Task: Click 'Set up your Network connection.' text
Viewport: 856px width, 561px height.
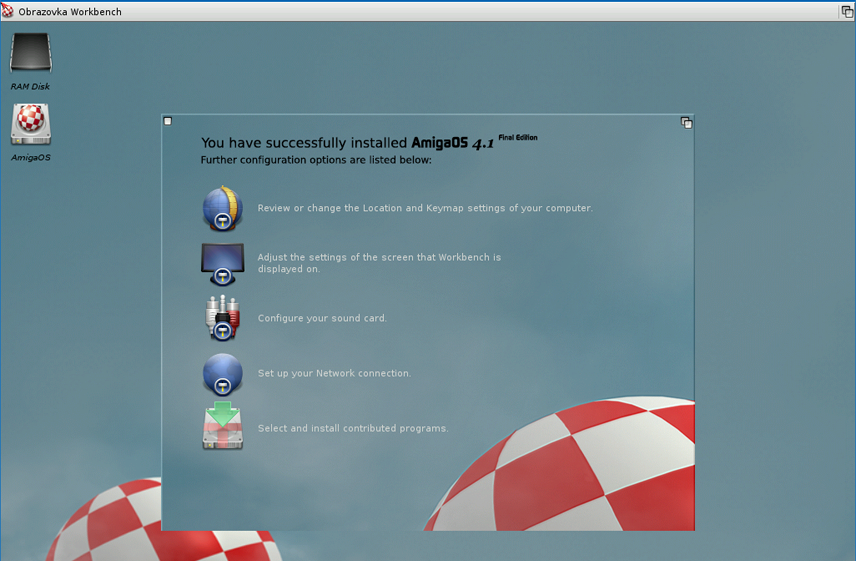Action: (334, 373)
